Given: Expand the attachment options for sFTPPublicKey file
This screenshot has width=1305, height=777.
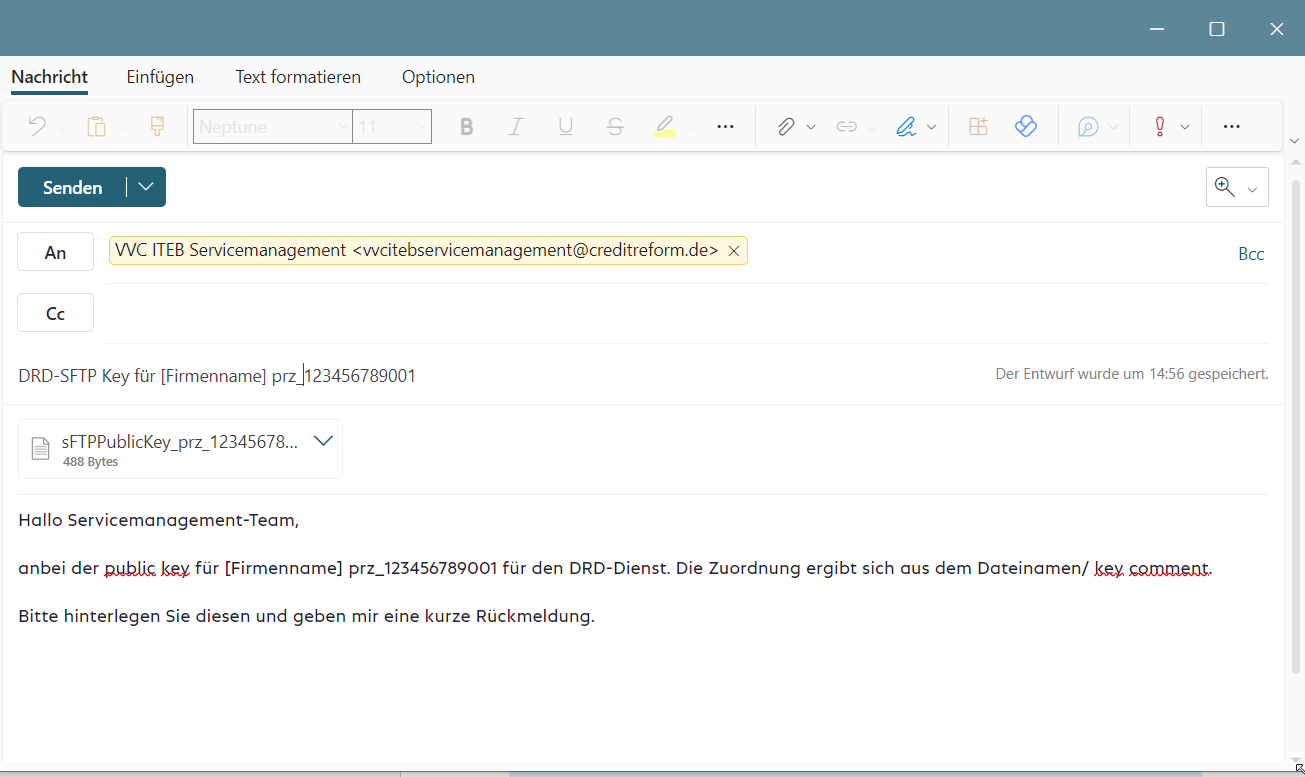Looking at the screenshot, I should click(x=322, y=440).
